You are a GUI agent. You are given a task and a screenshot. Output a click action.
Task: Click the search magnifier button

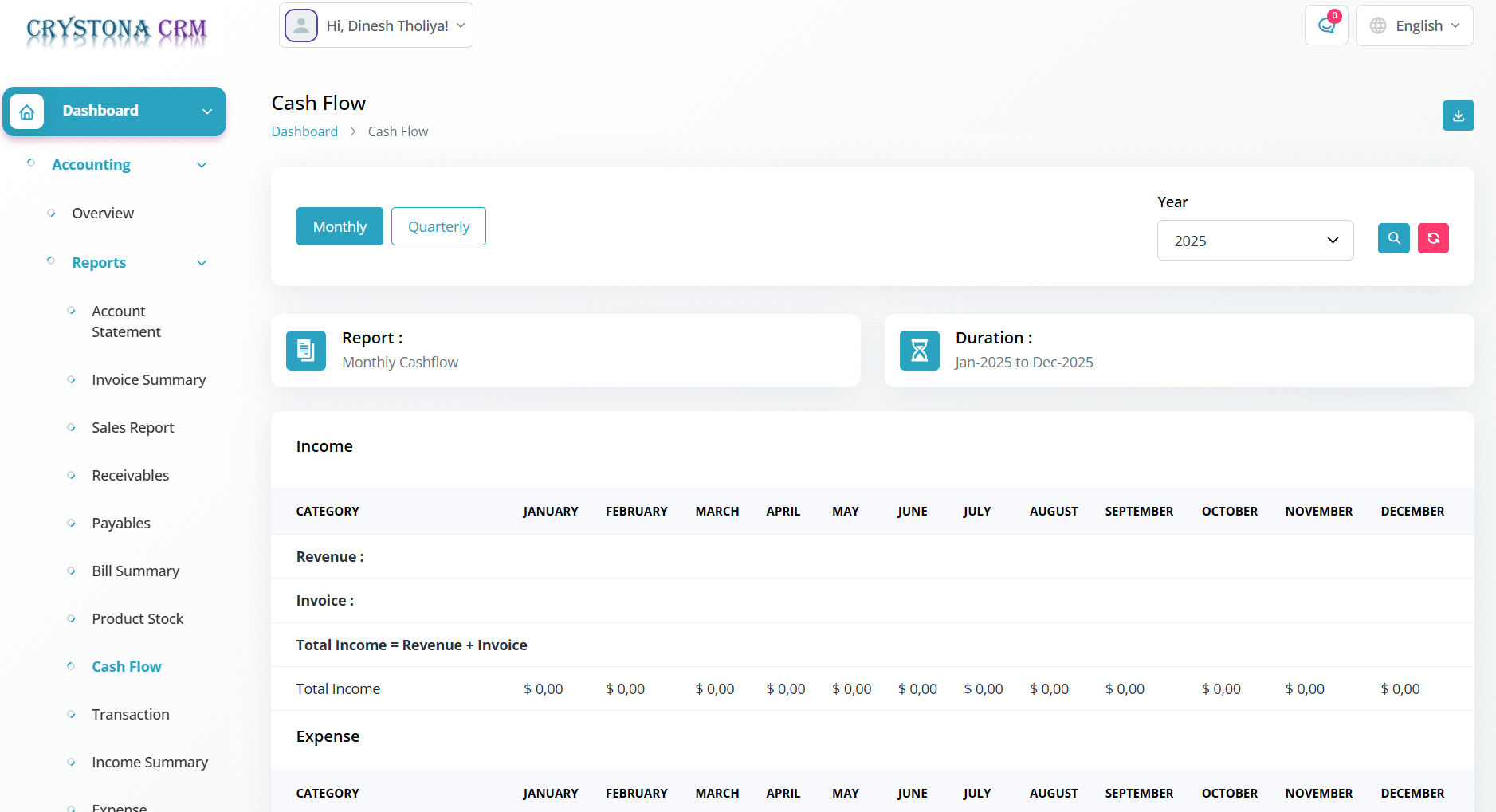click(1393, 238)
